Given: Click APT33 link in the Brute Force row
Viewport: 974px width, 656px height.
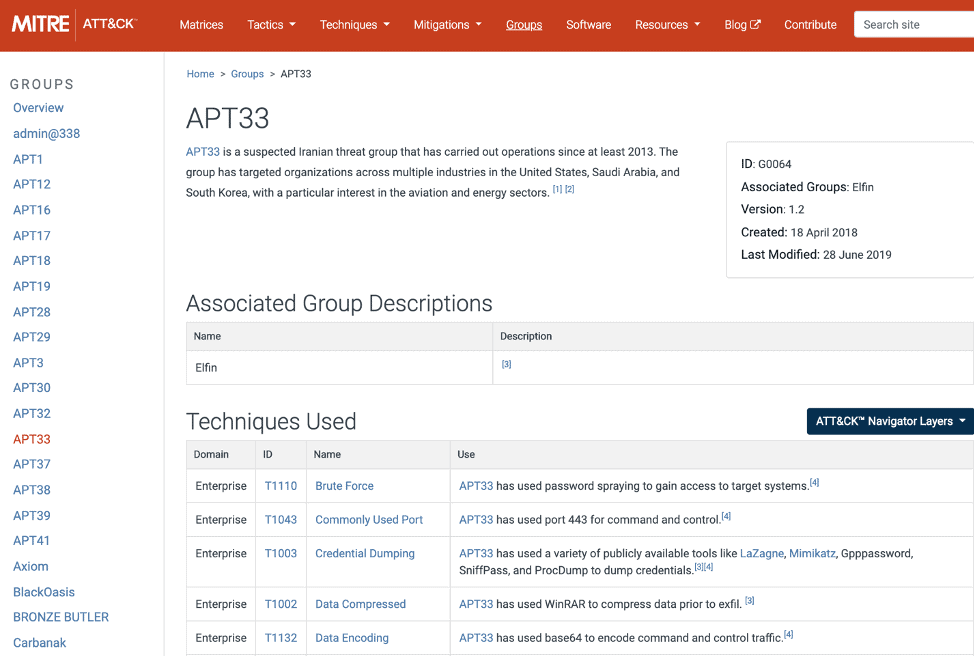Looking at the screenshot, I should click(476, 486).
